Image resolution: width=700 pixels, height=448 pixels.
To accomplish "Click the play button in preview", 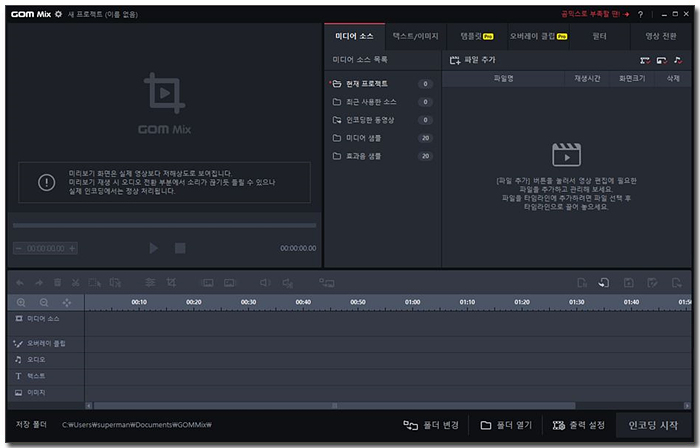I will (x=154, y=248).
